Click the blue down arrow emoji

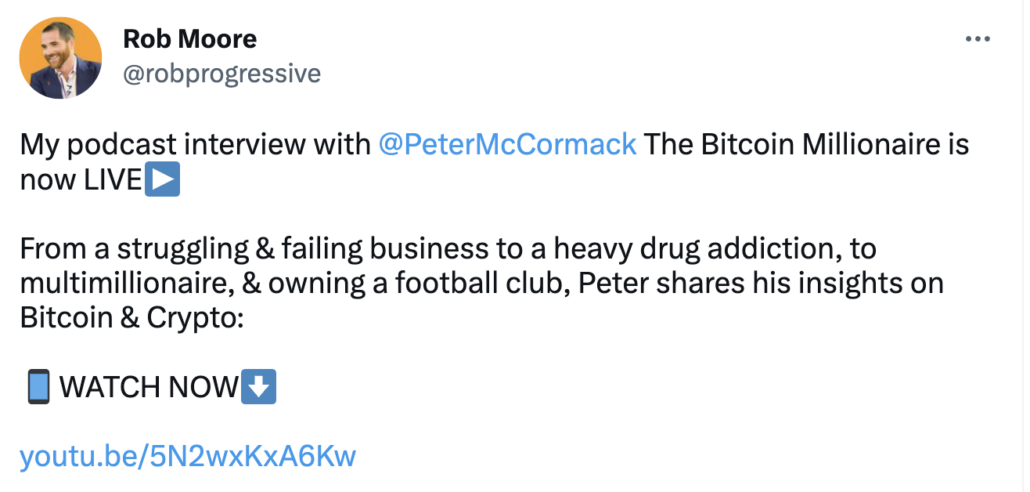pyautogui.click(x=259, y=386)
